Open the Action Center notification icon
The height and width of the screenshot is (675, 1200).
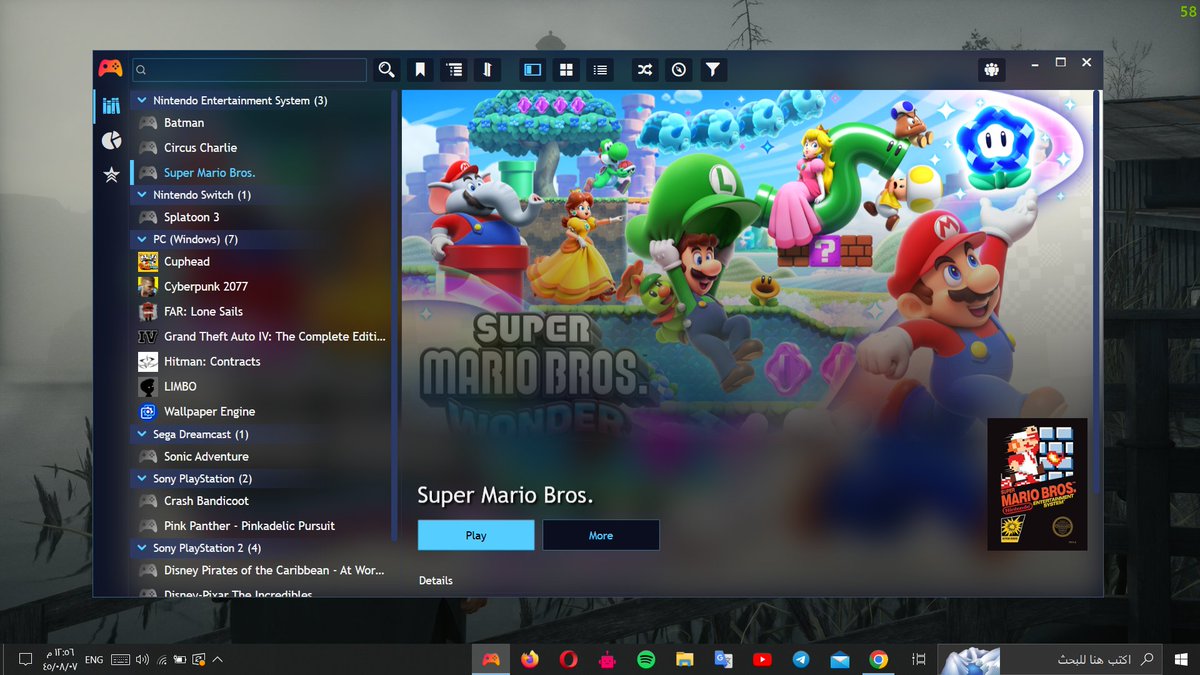point(25,660)
